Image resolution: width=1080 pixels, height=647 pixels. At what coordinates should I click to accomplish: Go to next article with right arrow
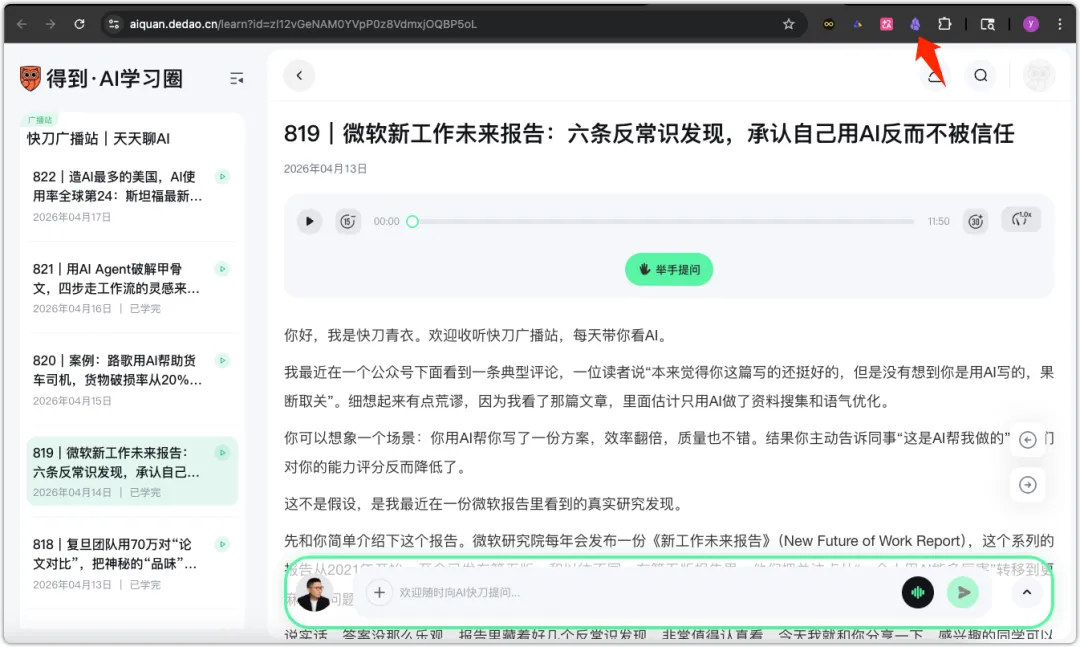[x=1027, y=485]
